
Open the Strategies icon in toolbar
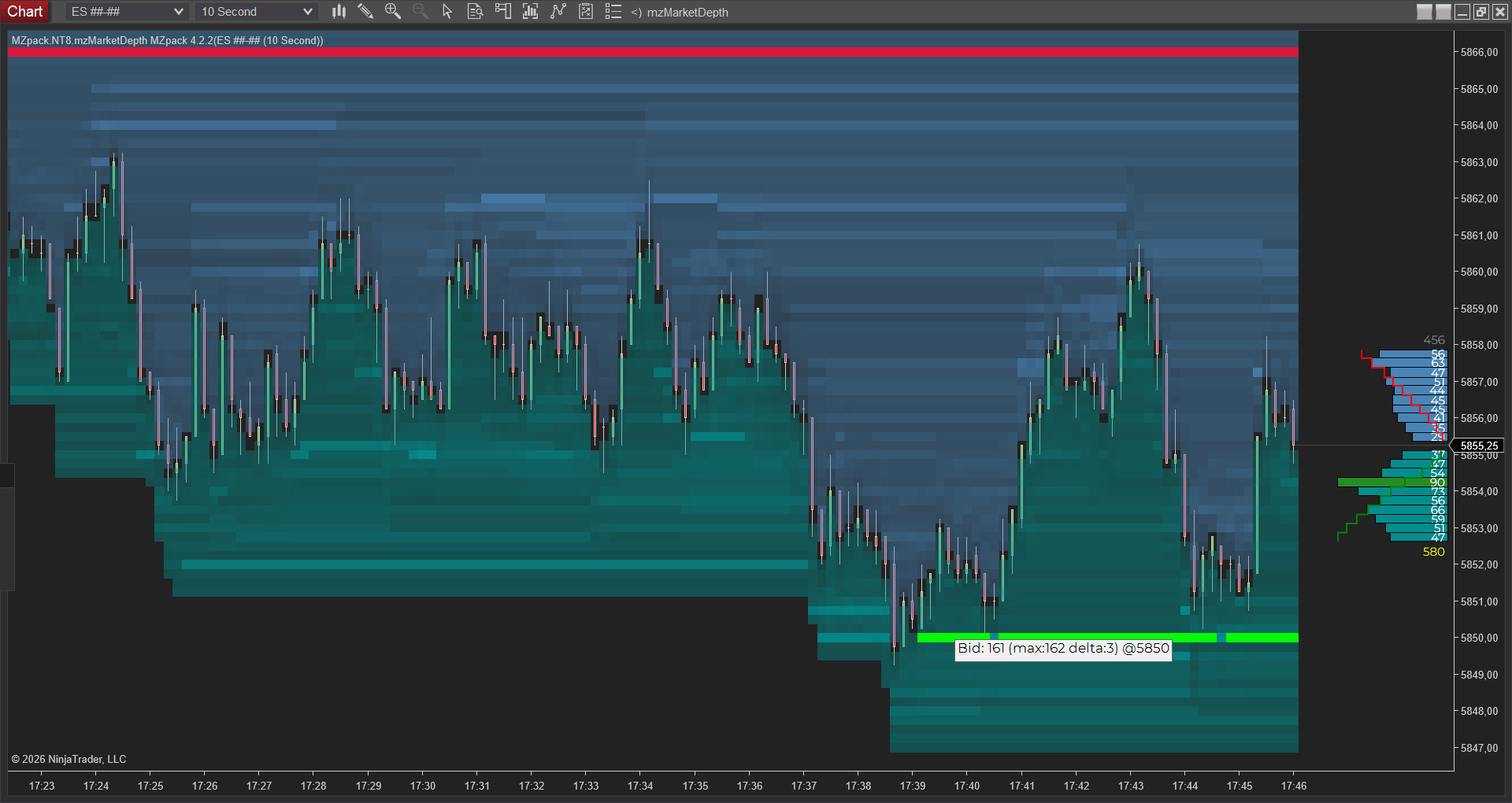click(585, 11)
